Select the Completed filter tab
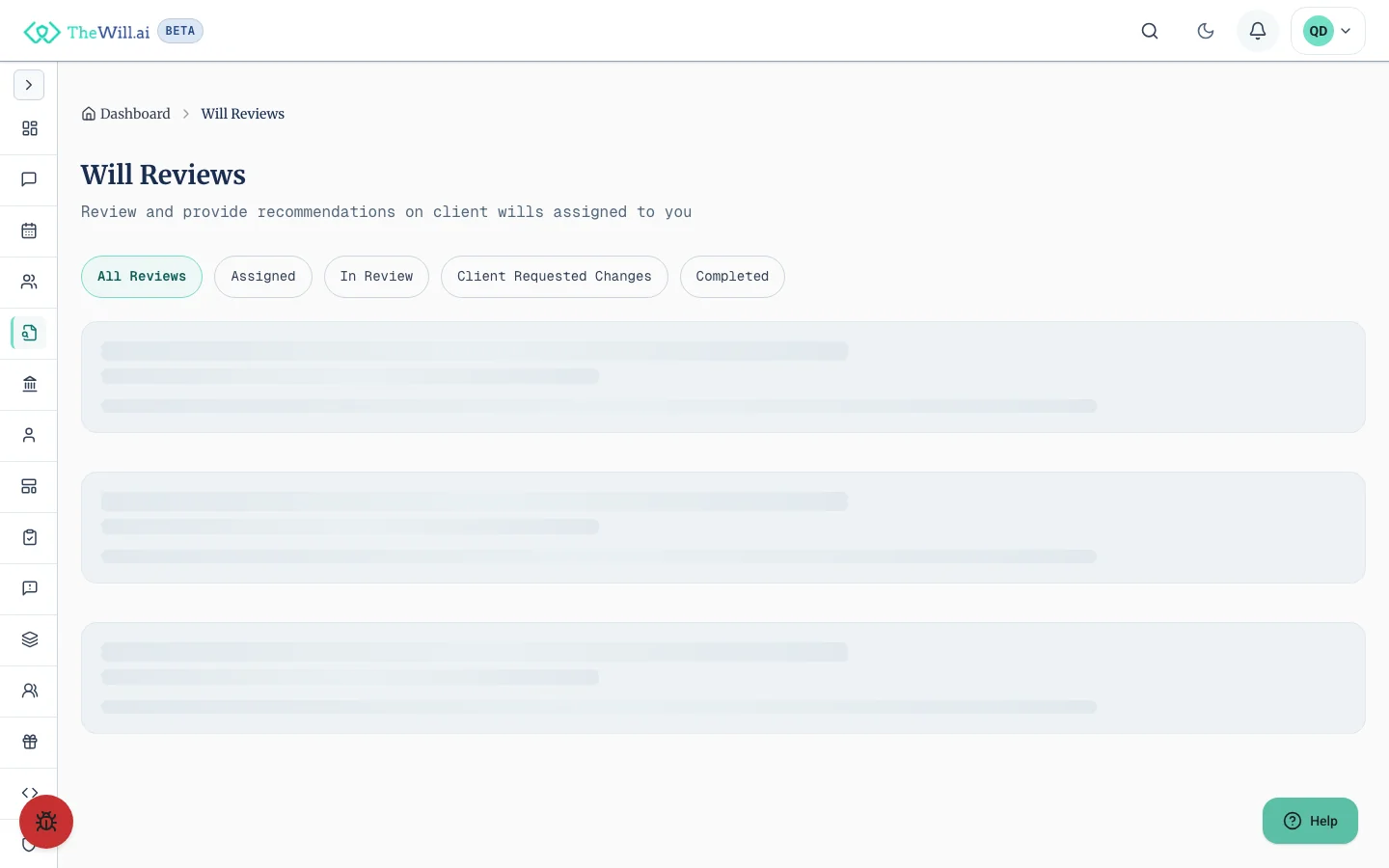This screenshot has width=1389, height=868. tap(732, 277)
